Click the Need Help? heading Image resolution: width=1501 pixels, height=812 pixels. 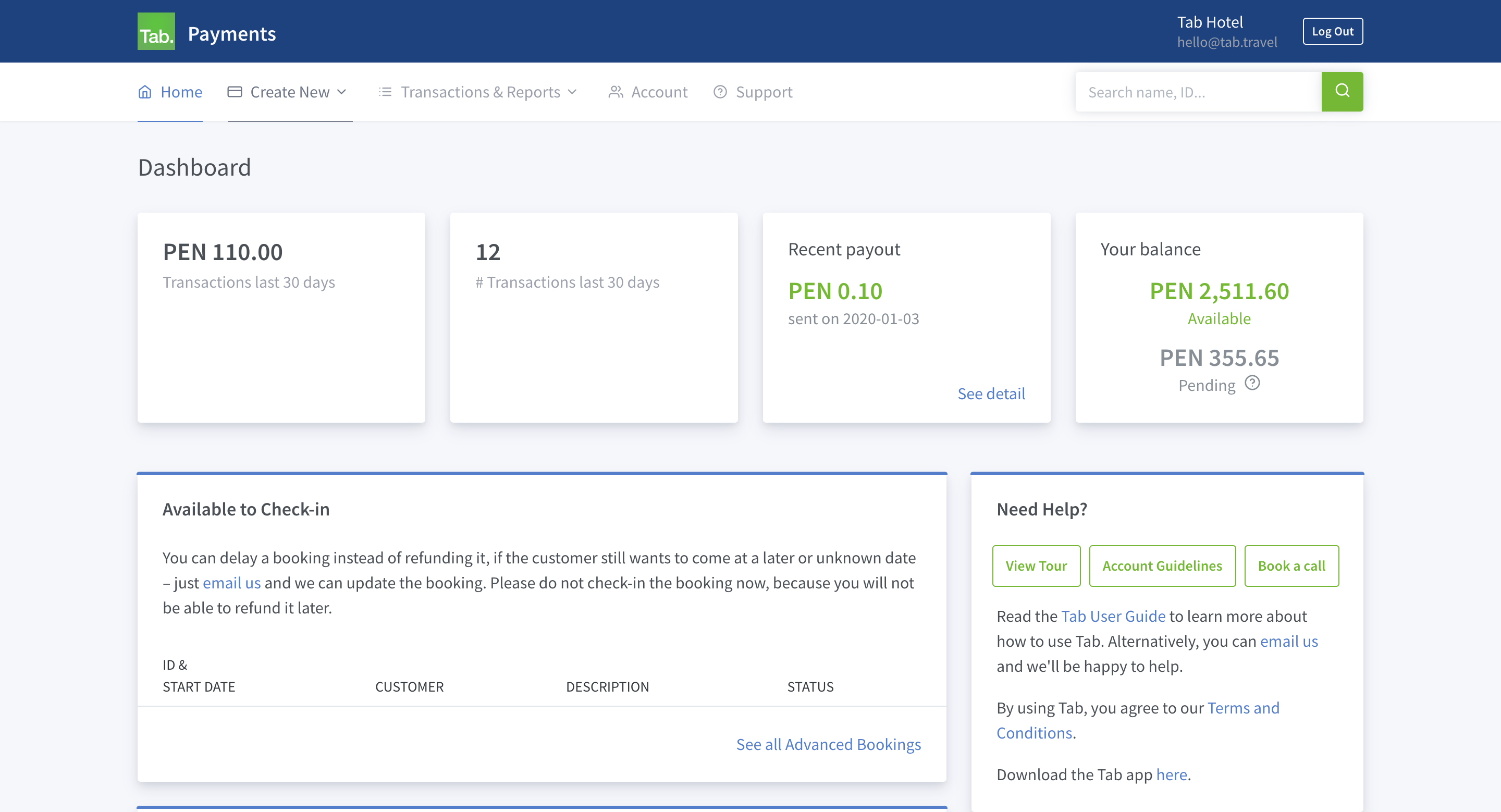(1041, 510)
